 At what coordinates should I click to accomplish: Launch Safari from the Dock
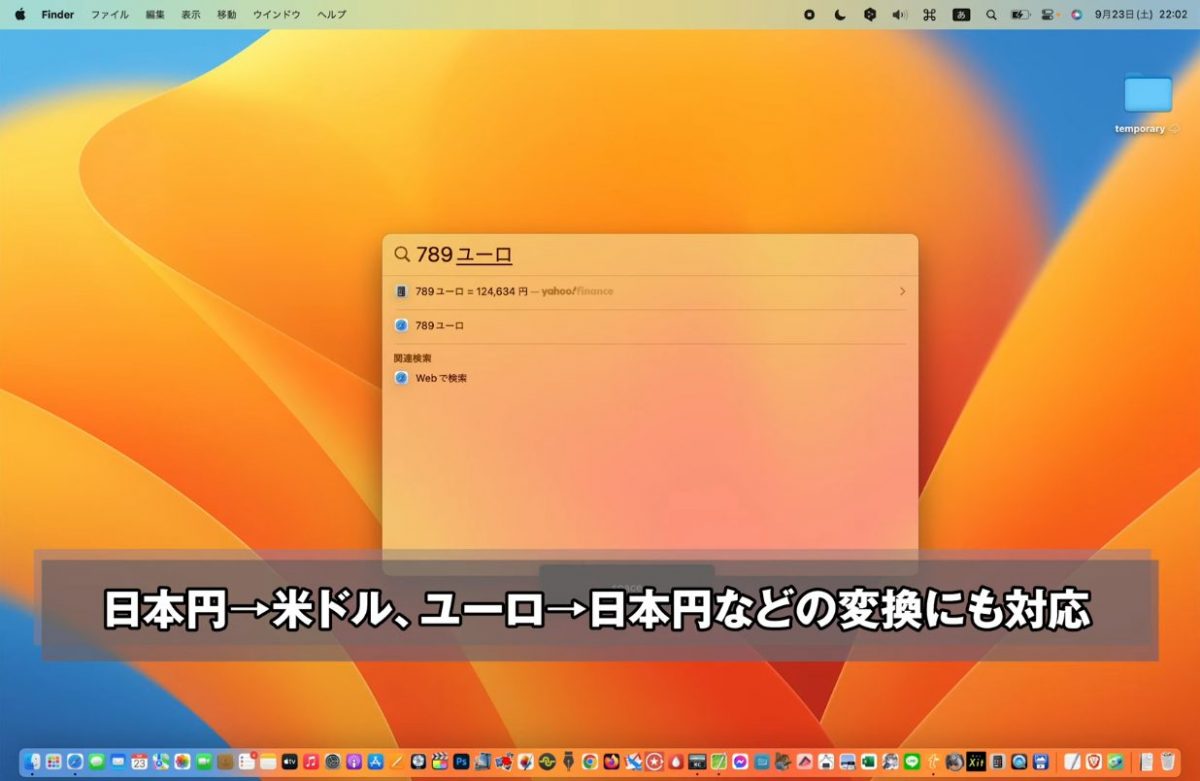point(75,762)
